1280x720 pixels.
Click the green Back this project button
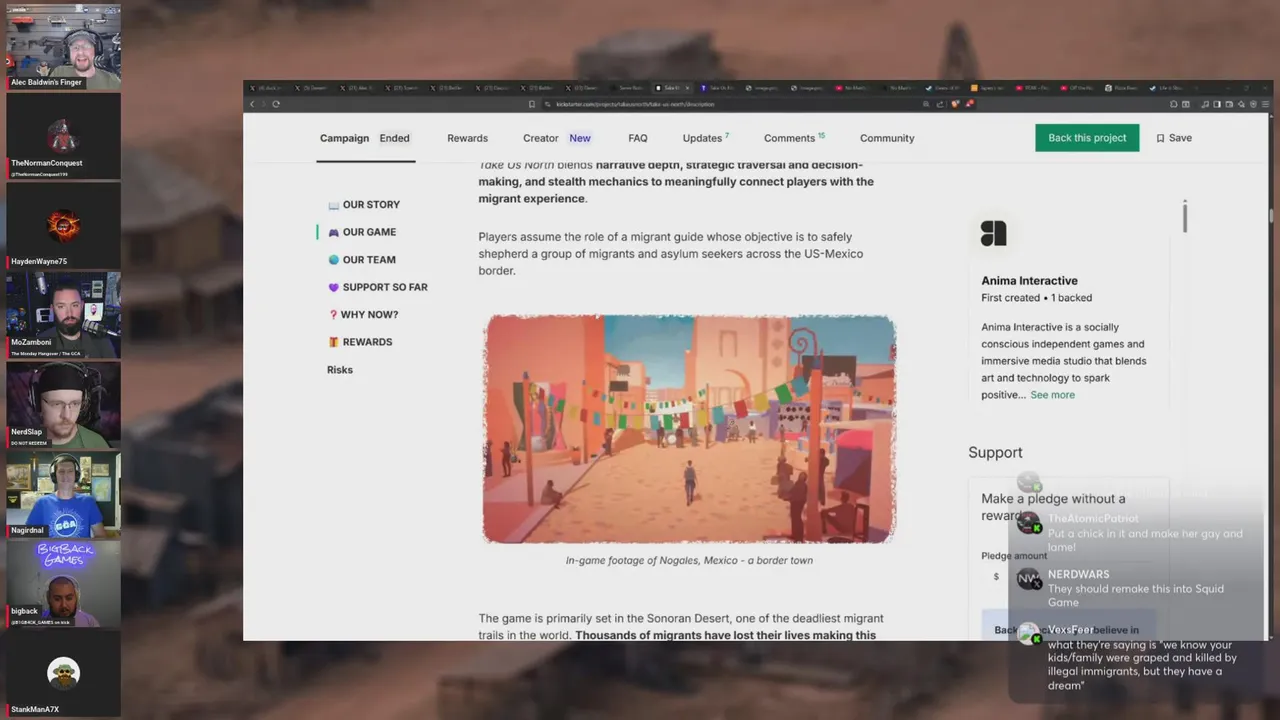1087,138
